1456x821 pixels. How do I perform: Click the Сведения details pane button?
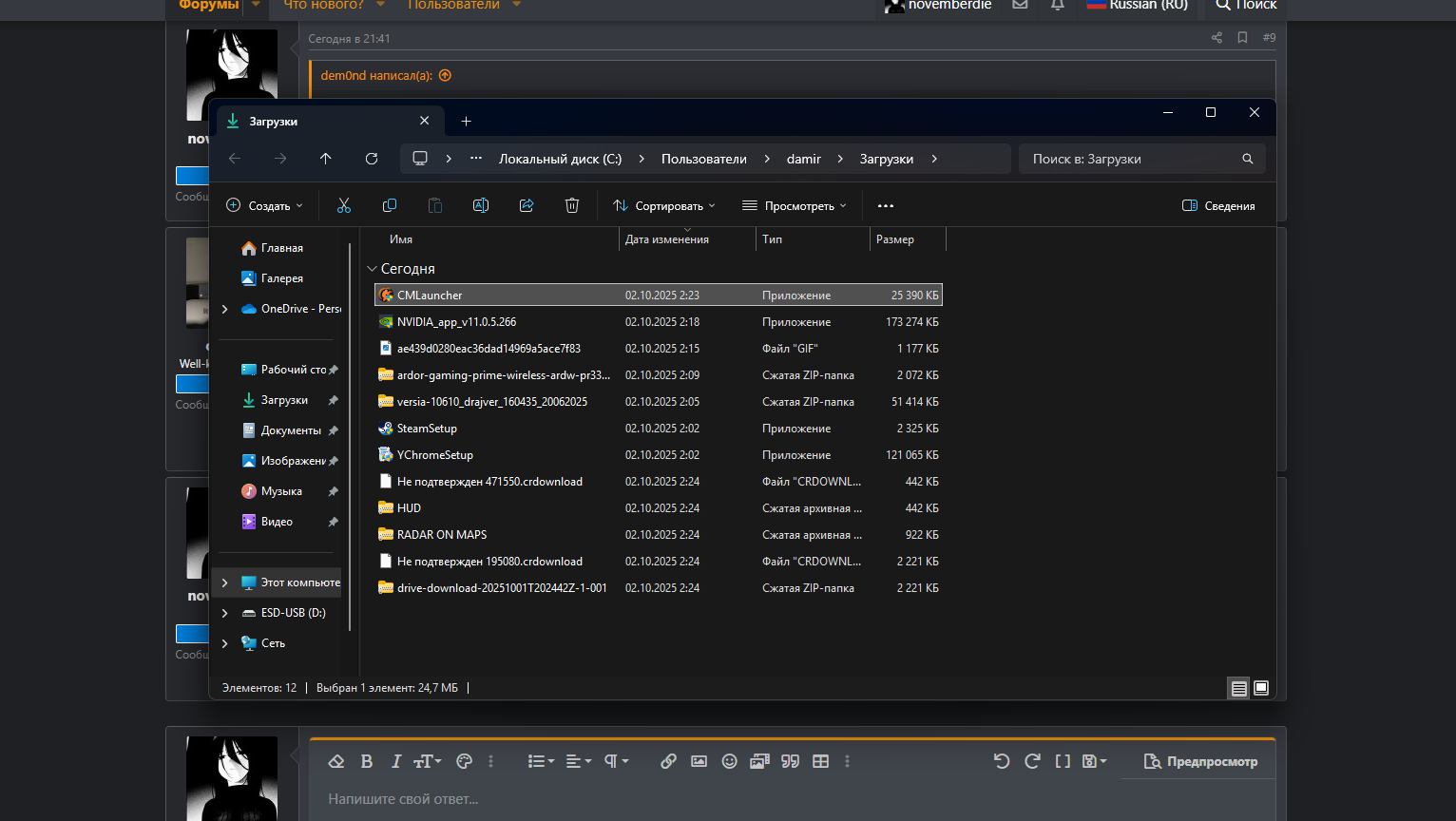pos(1218,205)
